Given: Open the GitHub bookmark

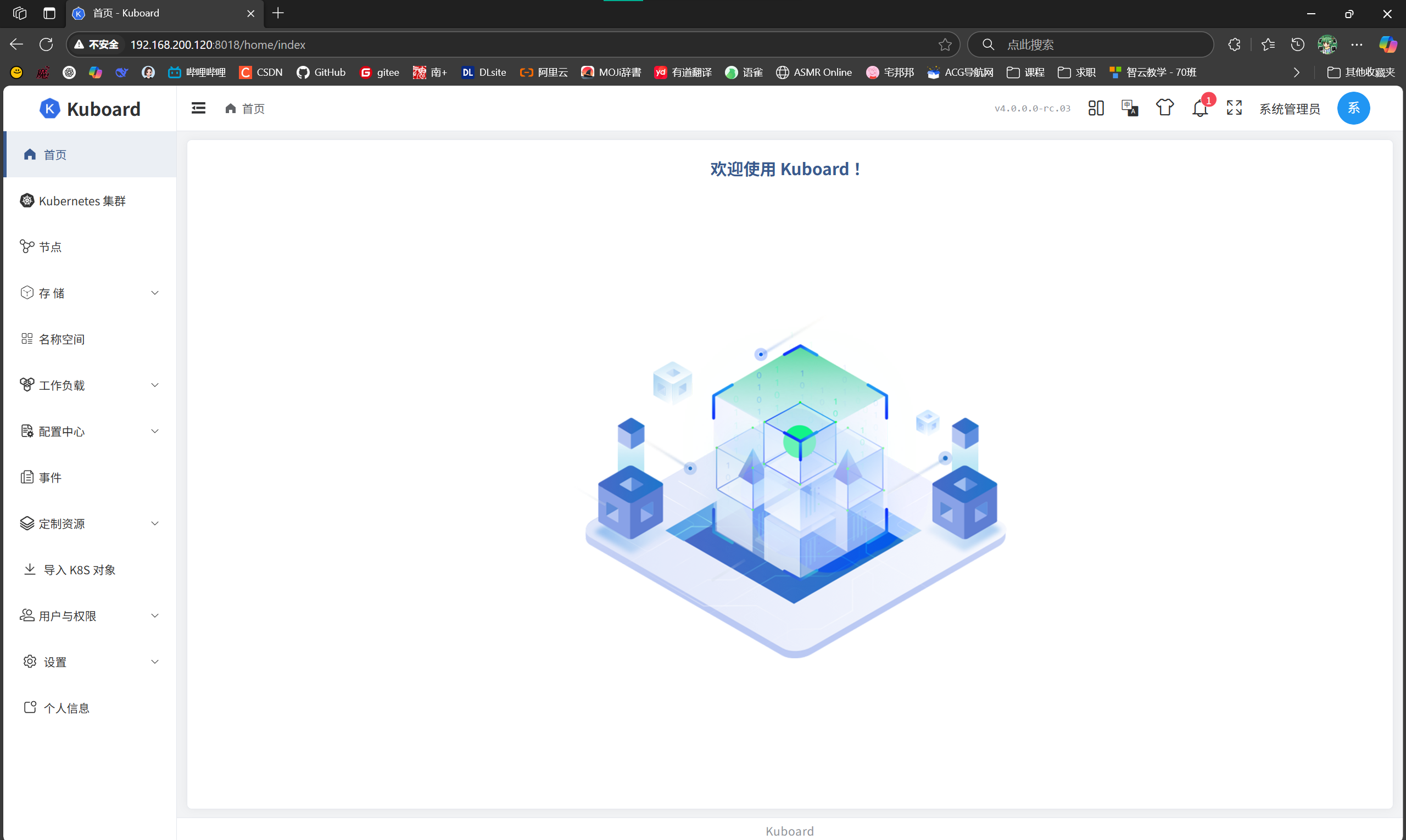Looking at the screenshot, I should pyautogui.click(x=321, y=72).
